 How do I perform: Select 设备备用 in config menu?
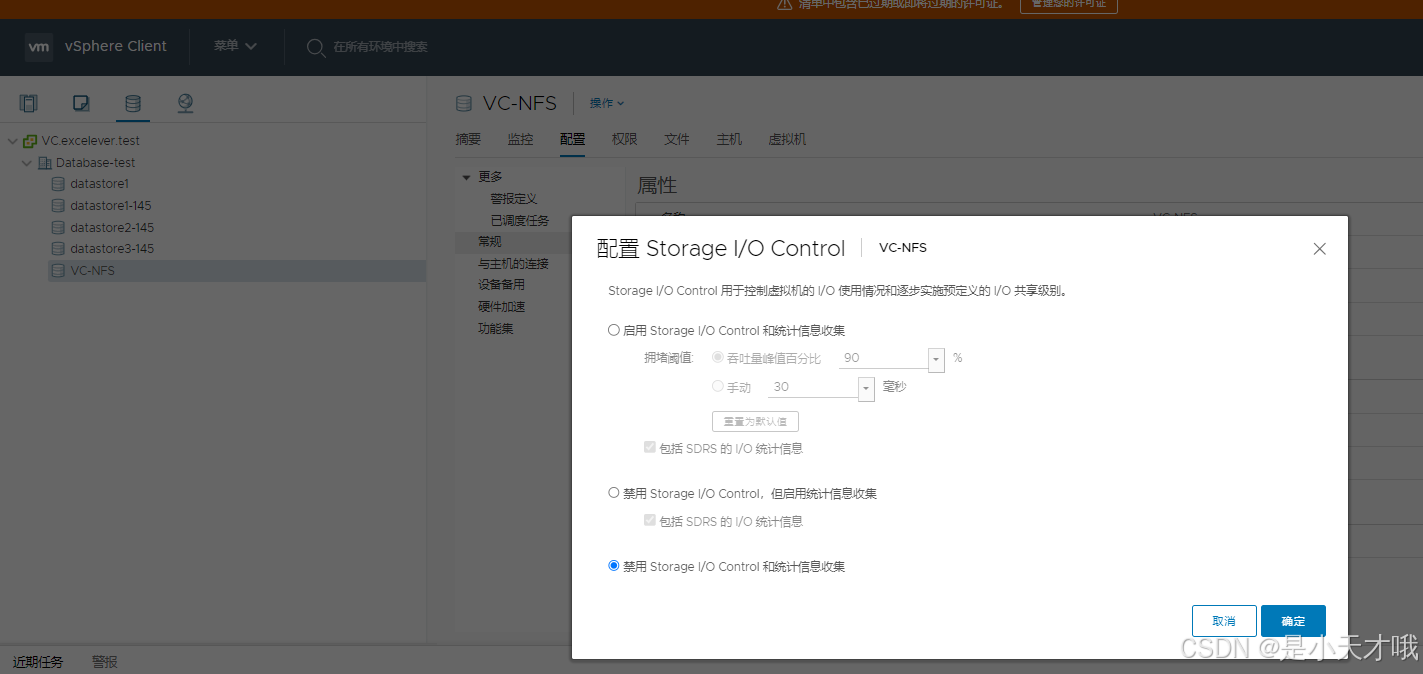point(501,285)
